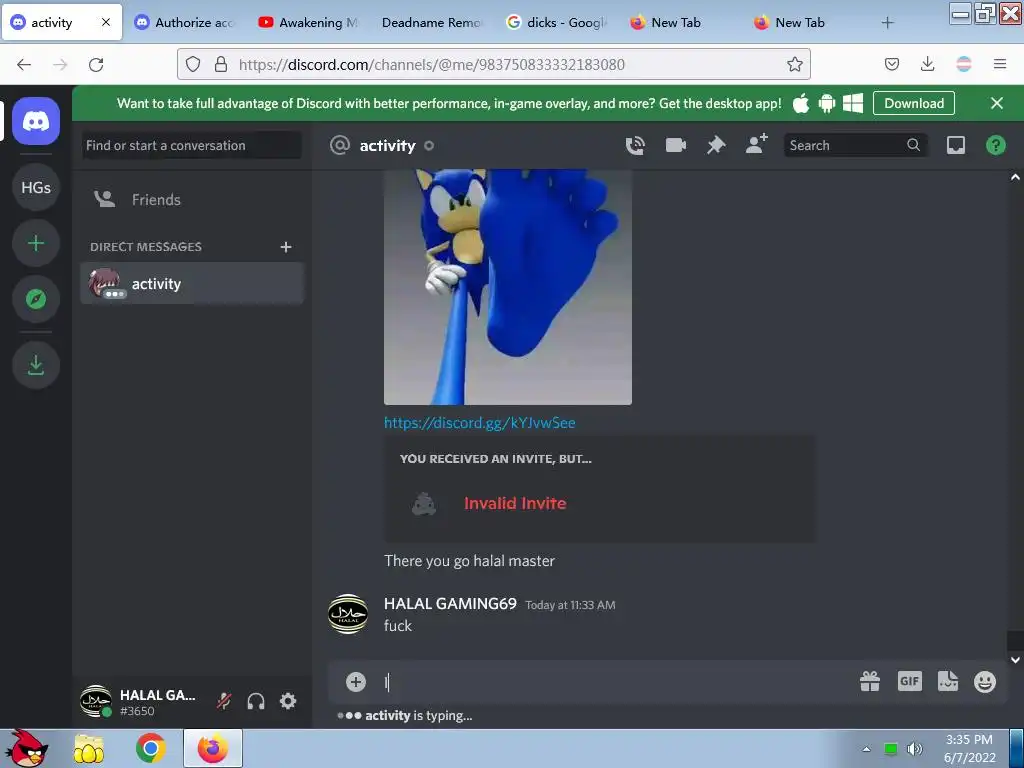
Task: Open site information padlock icon
Action: click(221, 64)
